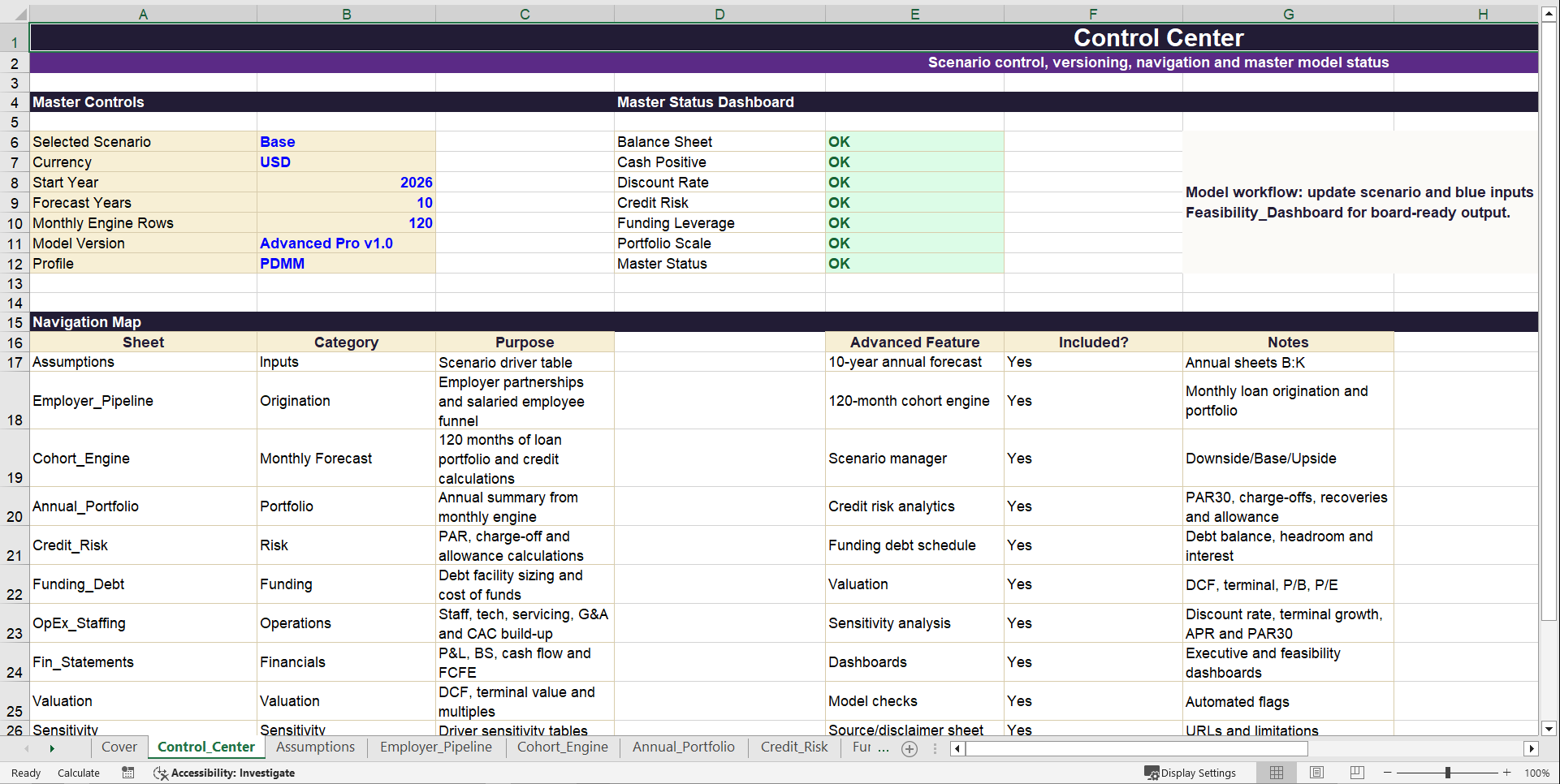Select the Automated flags notes cell

pos(1289,701)
